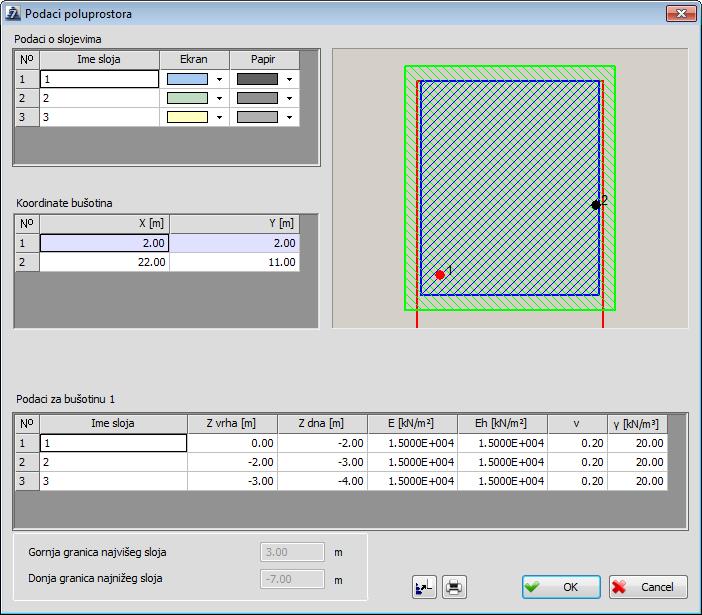Dismiss dialog with the Cancel button

click(x=648, y=587)
